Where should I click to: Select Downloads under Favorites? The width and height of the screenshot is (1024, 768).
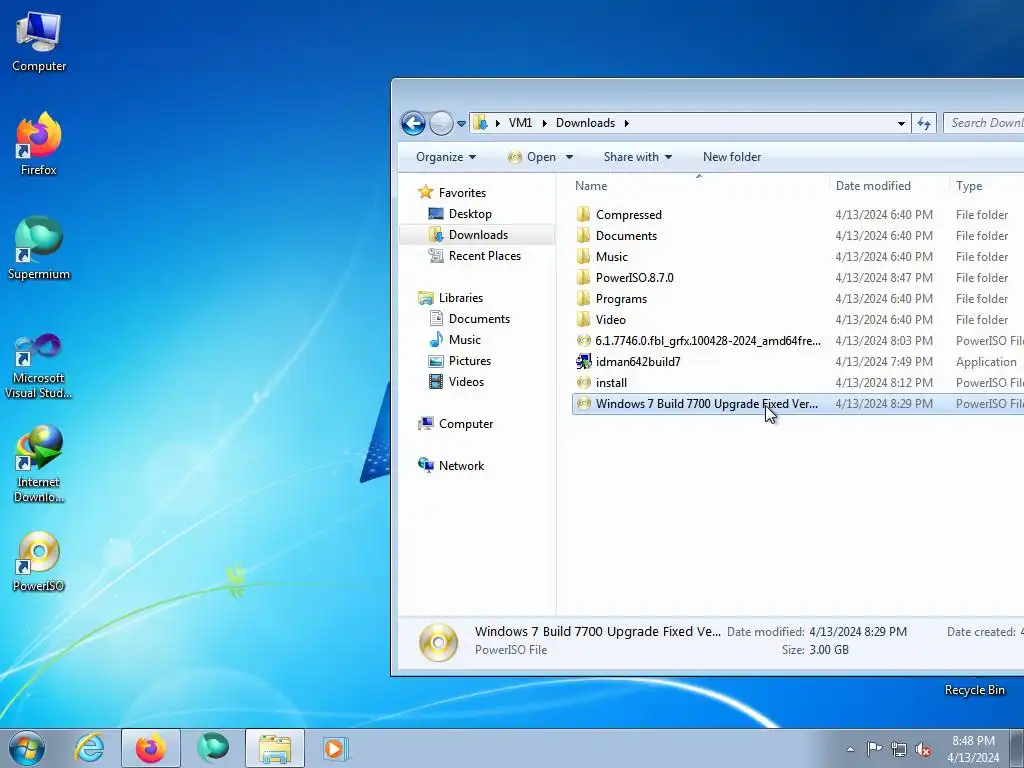pos(477,234)
